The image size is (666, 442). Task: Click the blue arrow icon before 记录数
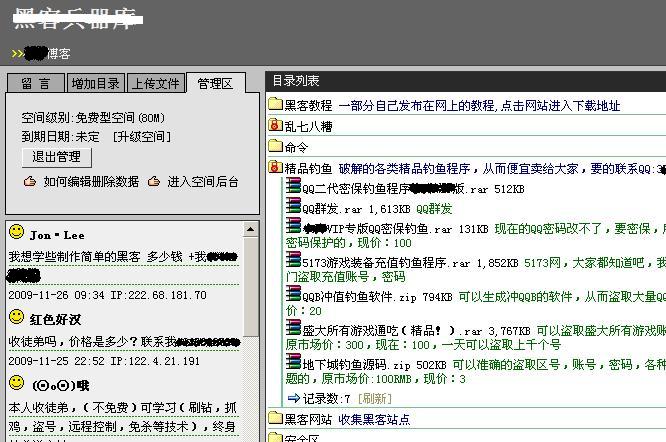(x=293, y=398)
